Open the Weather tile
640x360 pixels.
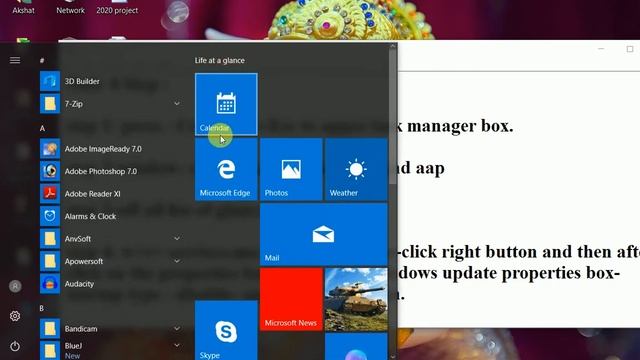(356, 169)
